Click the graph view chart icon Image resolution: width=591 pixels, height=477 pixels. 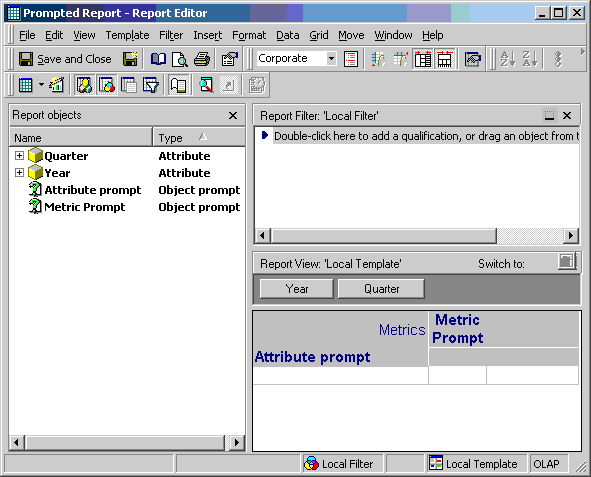click(57, 85)
